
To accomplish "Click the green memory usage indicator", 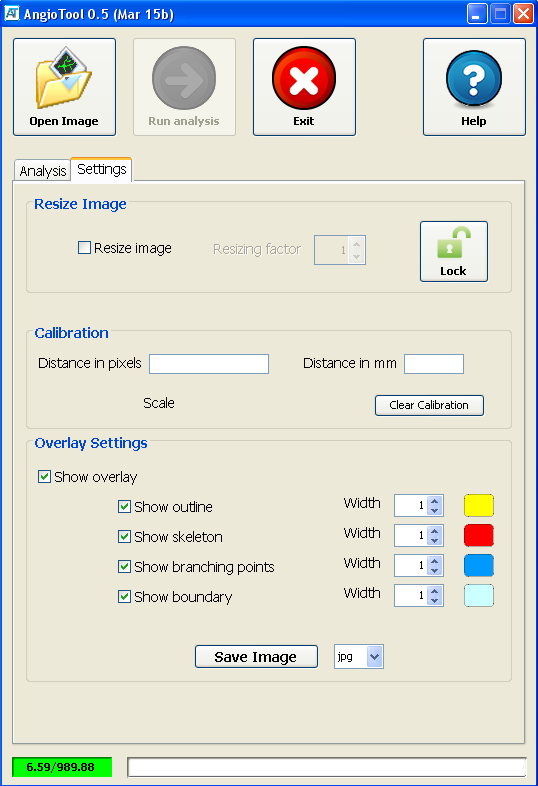I will tap(62, 767).
